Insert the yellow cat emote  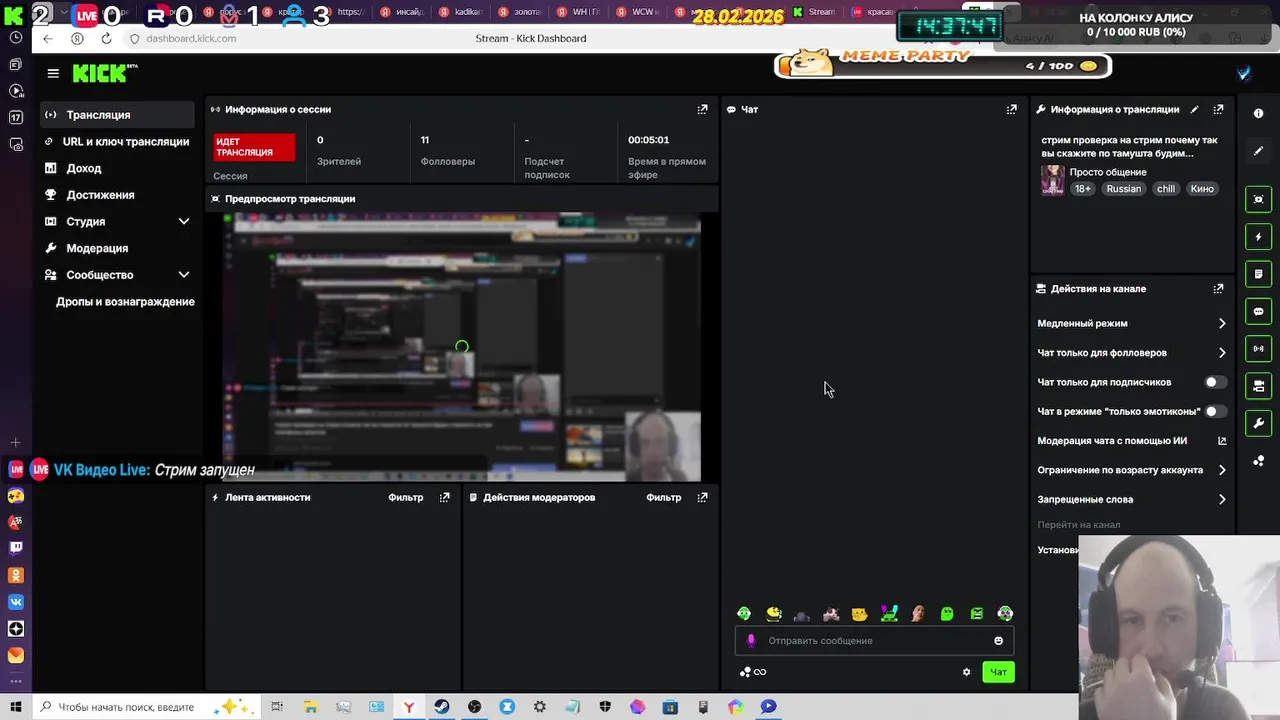click(860, 614)
